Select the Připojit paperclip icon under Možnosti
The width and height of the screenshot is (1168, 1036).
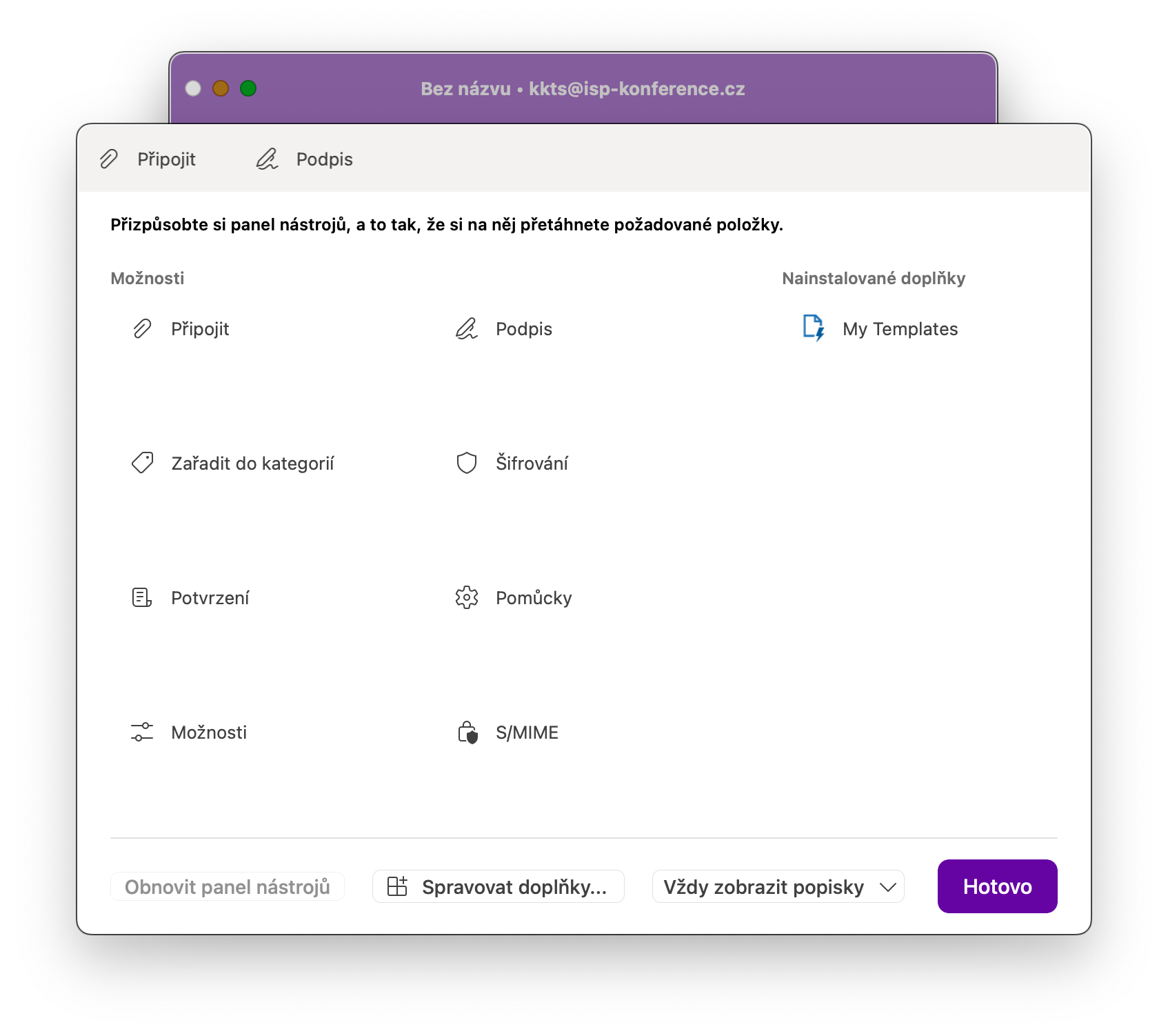[142, 329]
